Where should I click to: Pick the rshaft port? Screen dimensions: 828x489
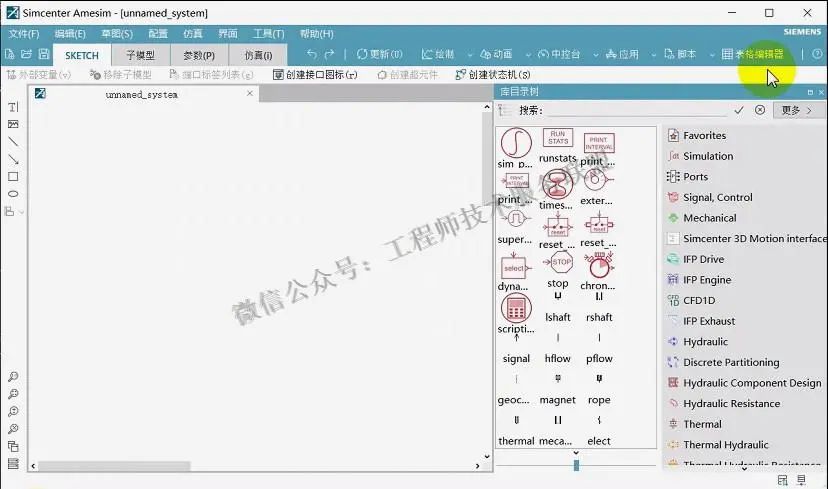[x=599, y=309]
